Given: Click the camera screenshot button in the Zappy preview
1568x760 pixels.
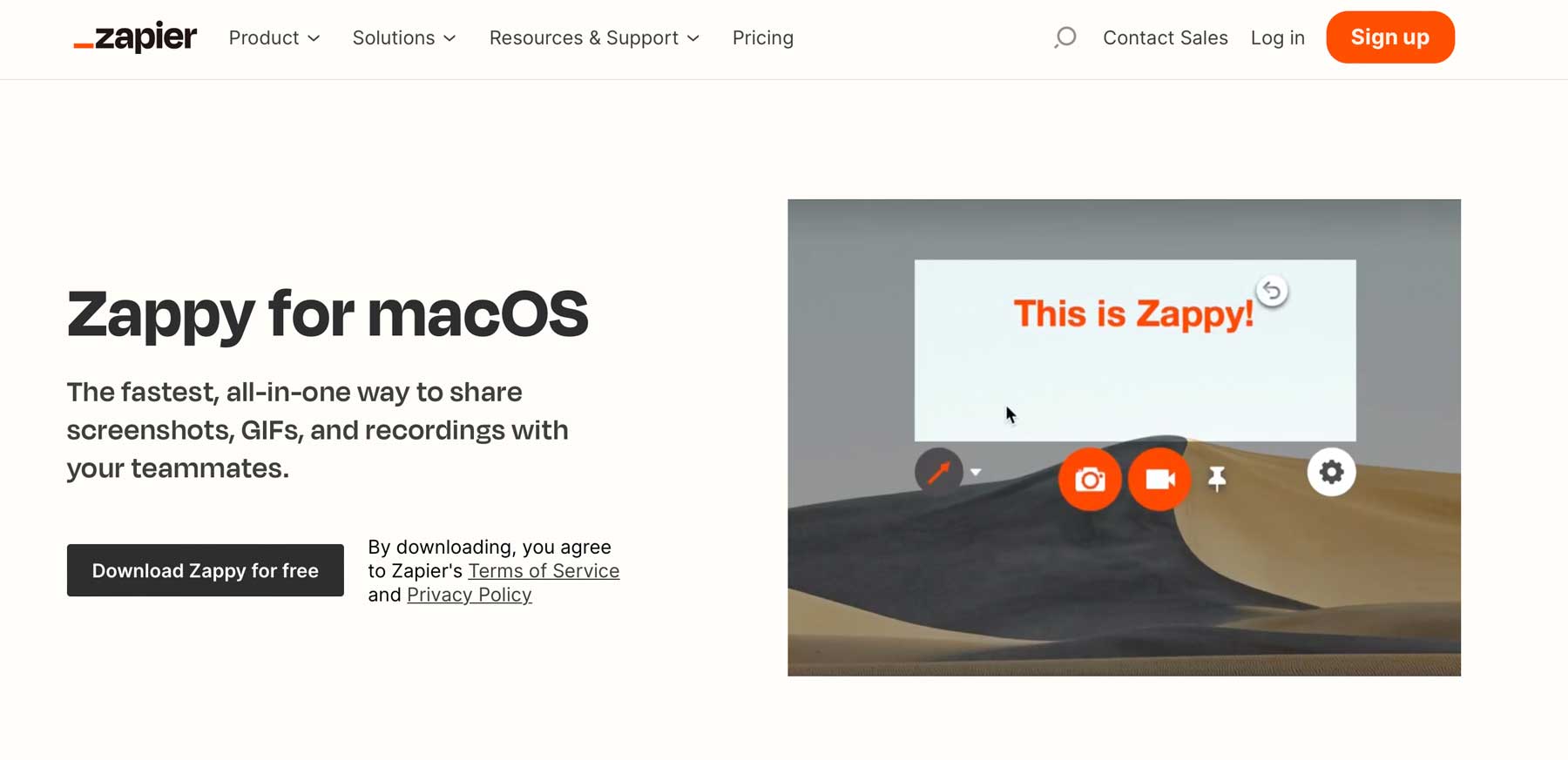Looking at the screenshot, I should 1090,479.
